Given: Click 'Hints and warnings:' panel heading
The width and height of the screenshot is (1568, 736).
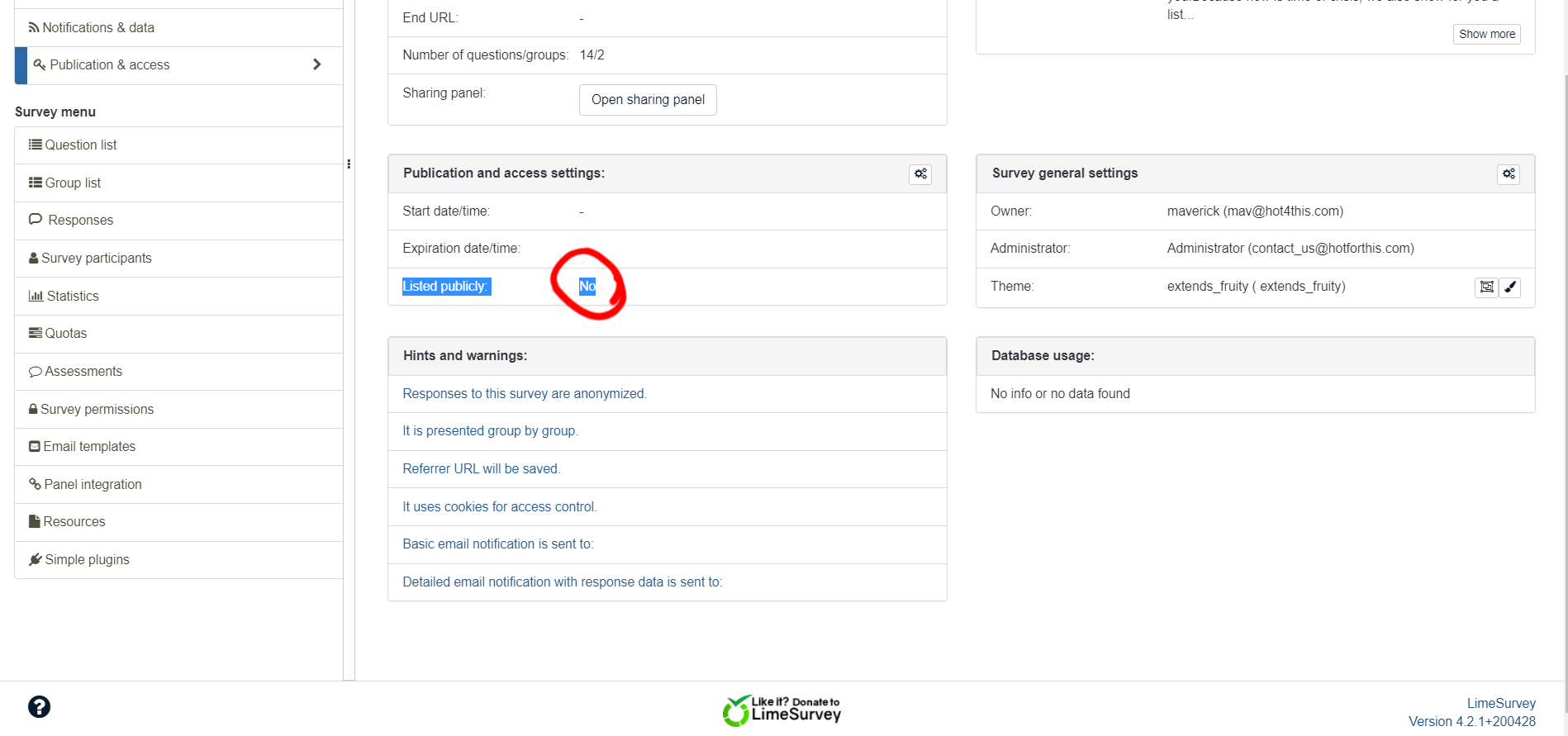Looking at the screenshot, I should [x=465, y=356].
